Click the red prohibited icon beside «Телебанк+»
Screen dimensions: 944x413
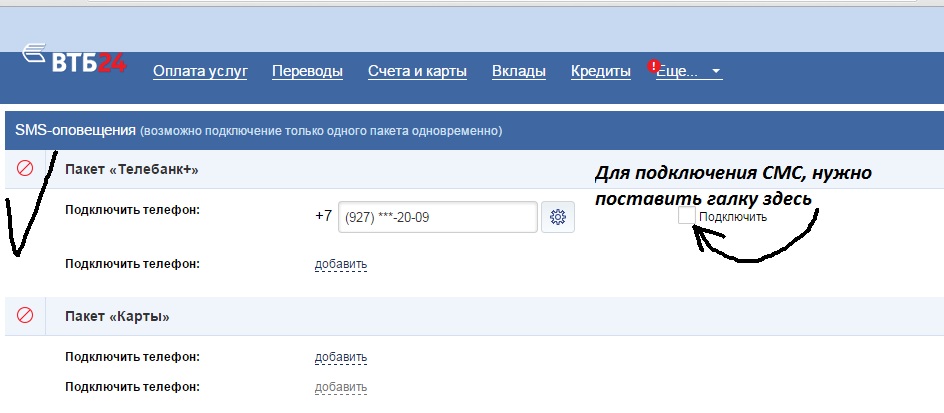click(x=26, y=170)
